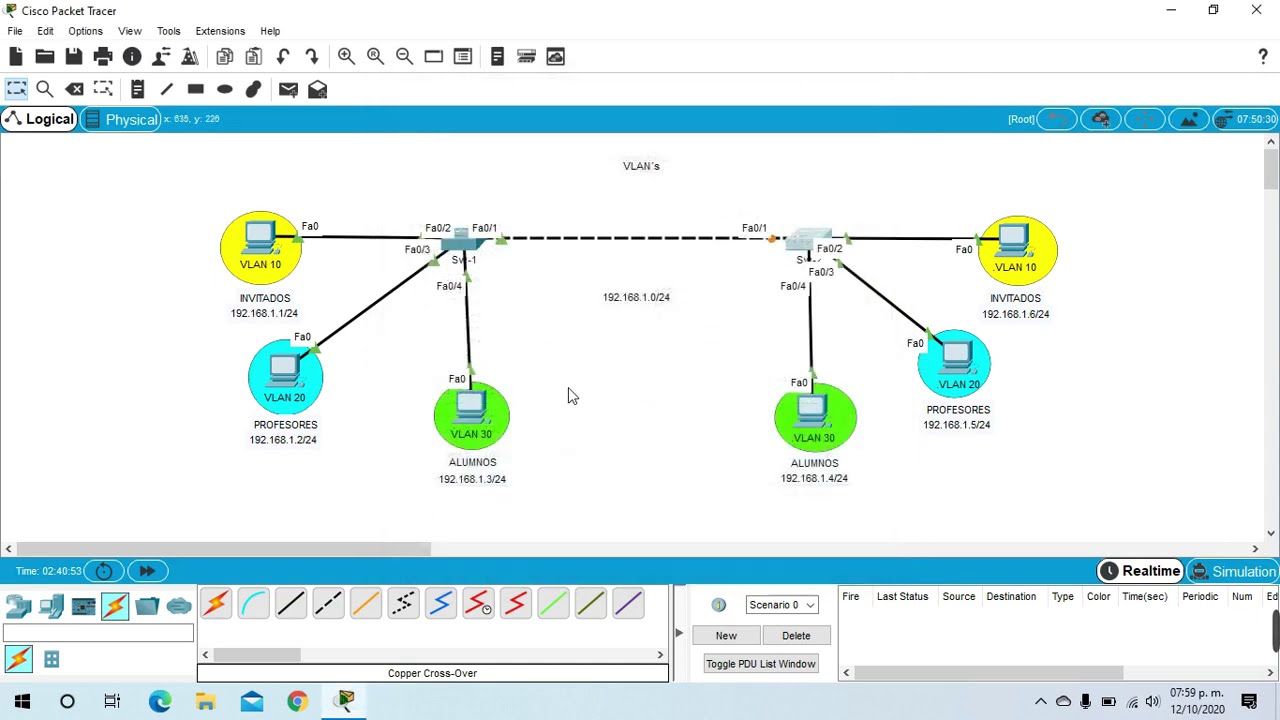1280x720 pixels.
Task: Switch to the Logical workspace
Action: pyautogui.click(x=38, y=119)
